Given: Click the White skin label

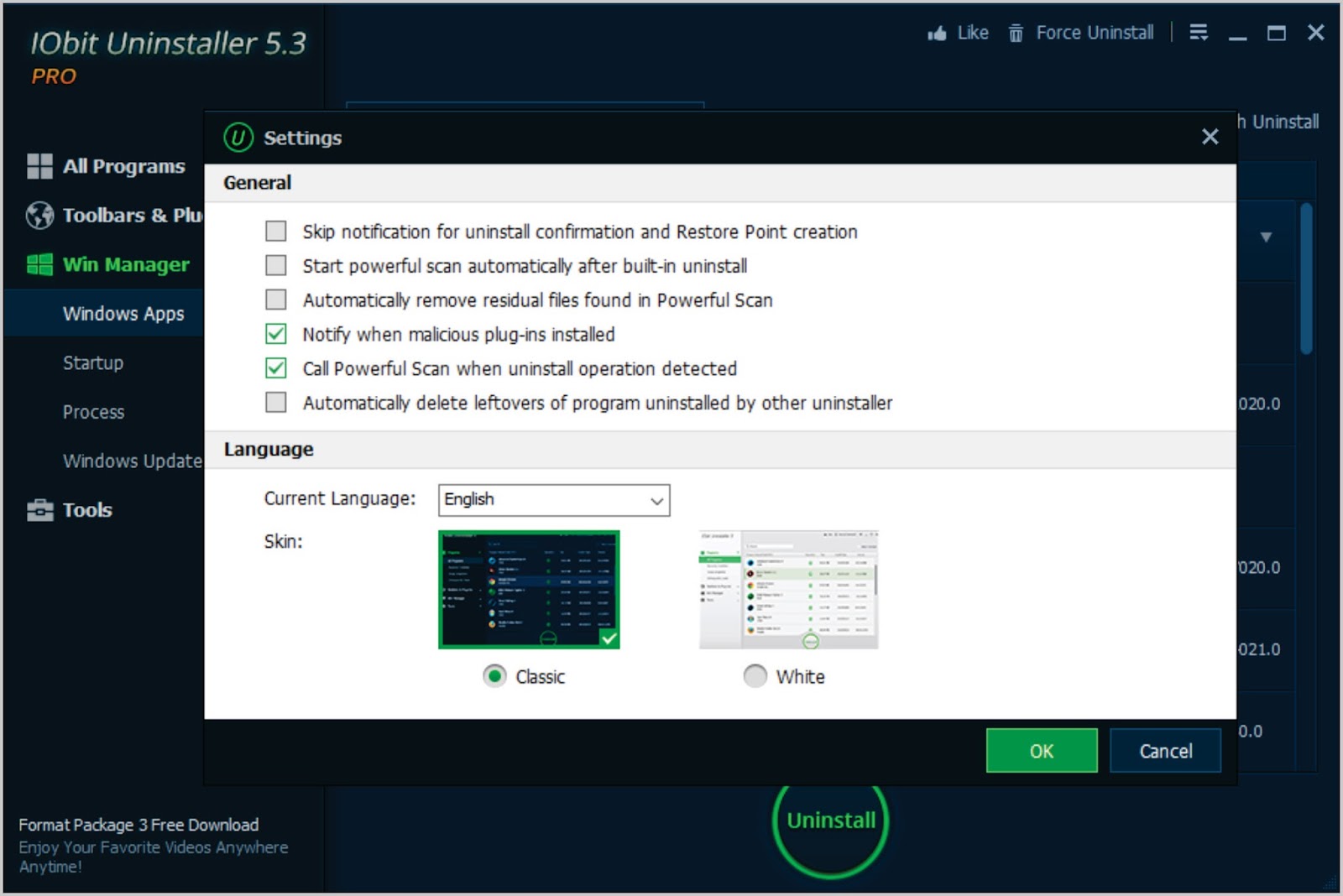Looking at the screenshot, I should point(800,677).
